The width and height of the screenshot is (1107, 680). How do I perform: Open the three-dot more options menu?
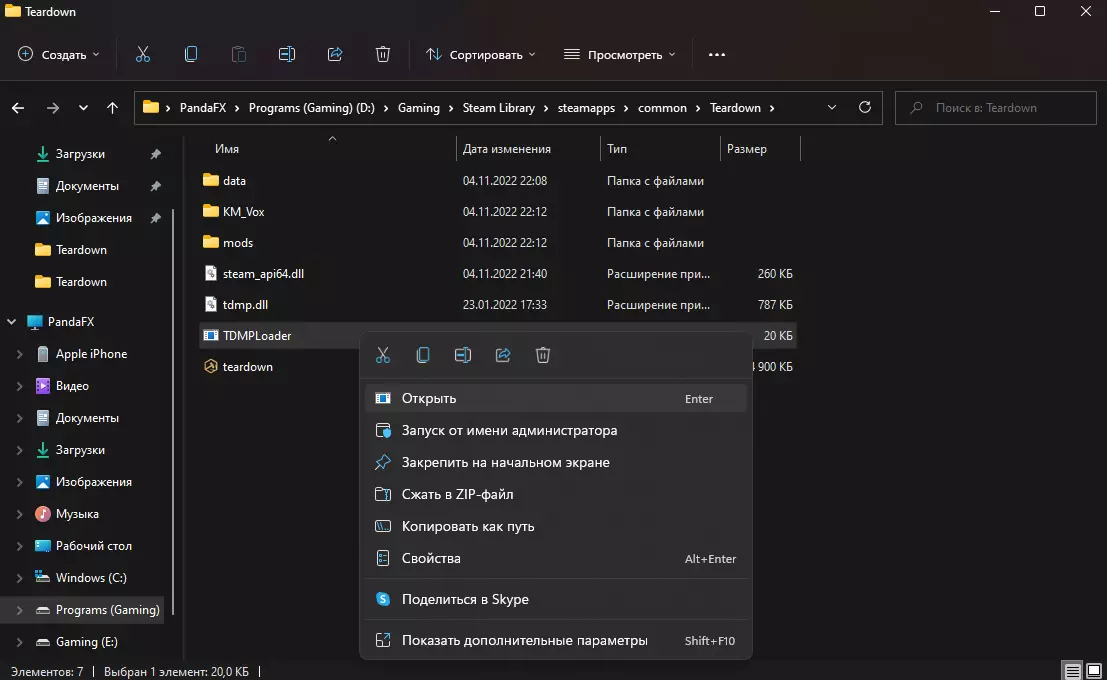716,54
